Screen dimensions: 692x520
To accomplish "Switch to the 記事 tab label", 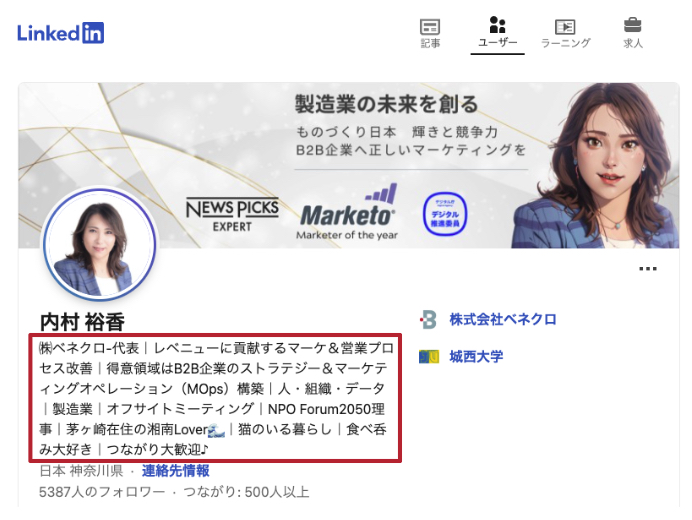I will [430, 43].
